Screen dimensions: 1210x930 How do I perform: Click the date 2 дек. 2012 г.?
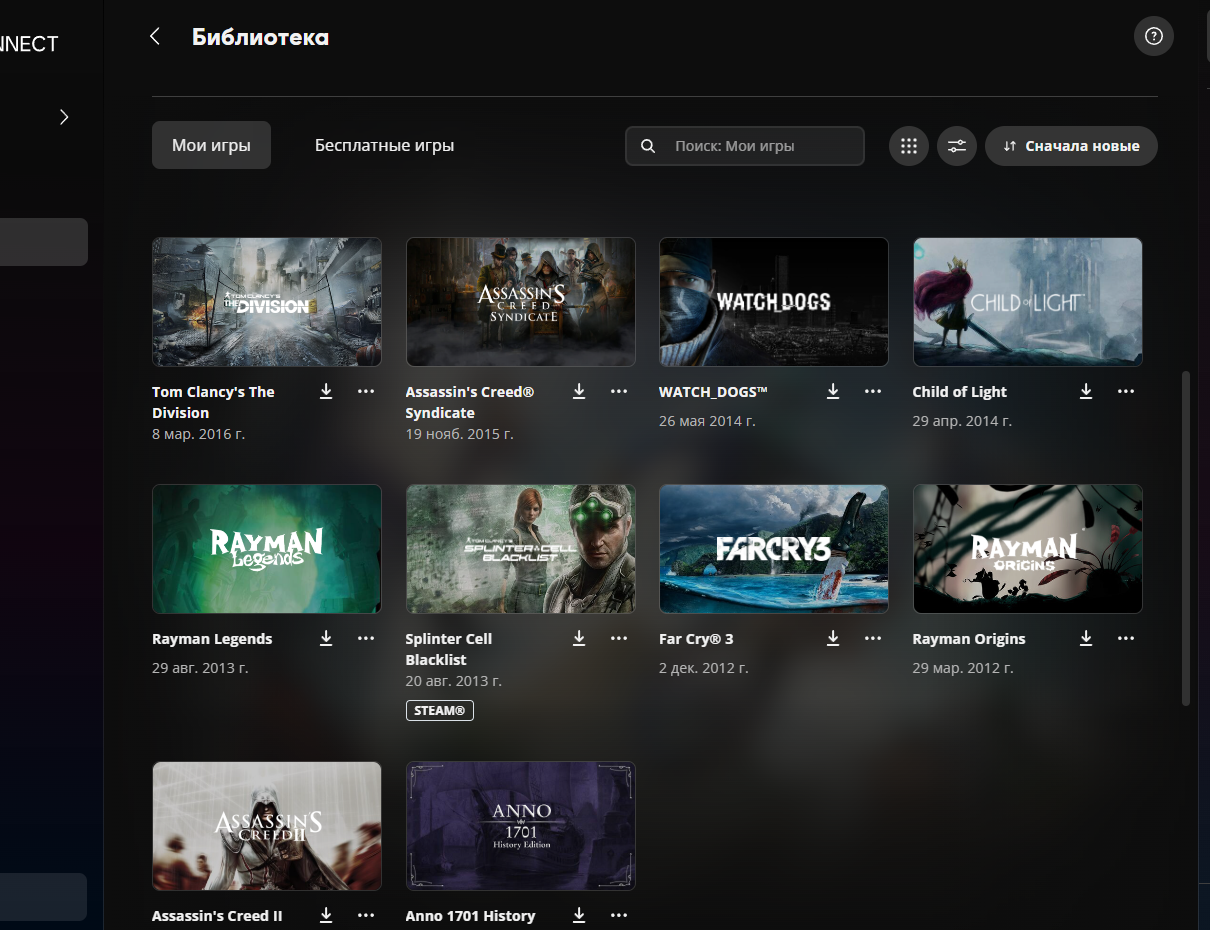[703, 668]
